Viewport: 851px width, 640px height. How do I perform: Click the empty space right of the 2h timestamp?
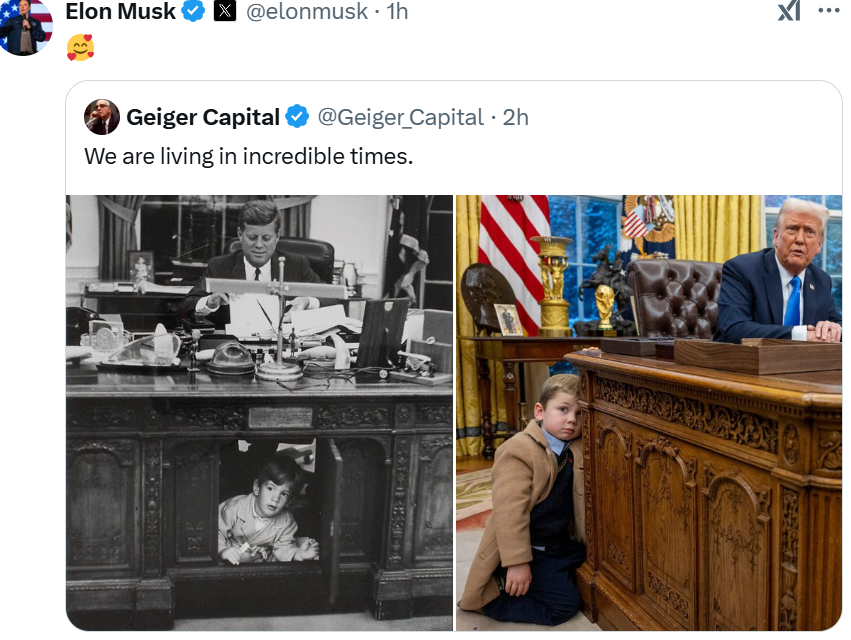(x=680, y=117)
